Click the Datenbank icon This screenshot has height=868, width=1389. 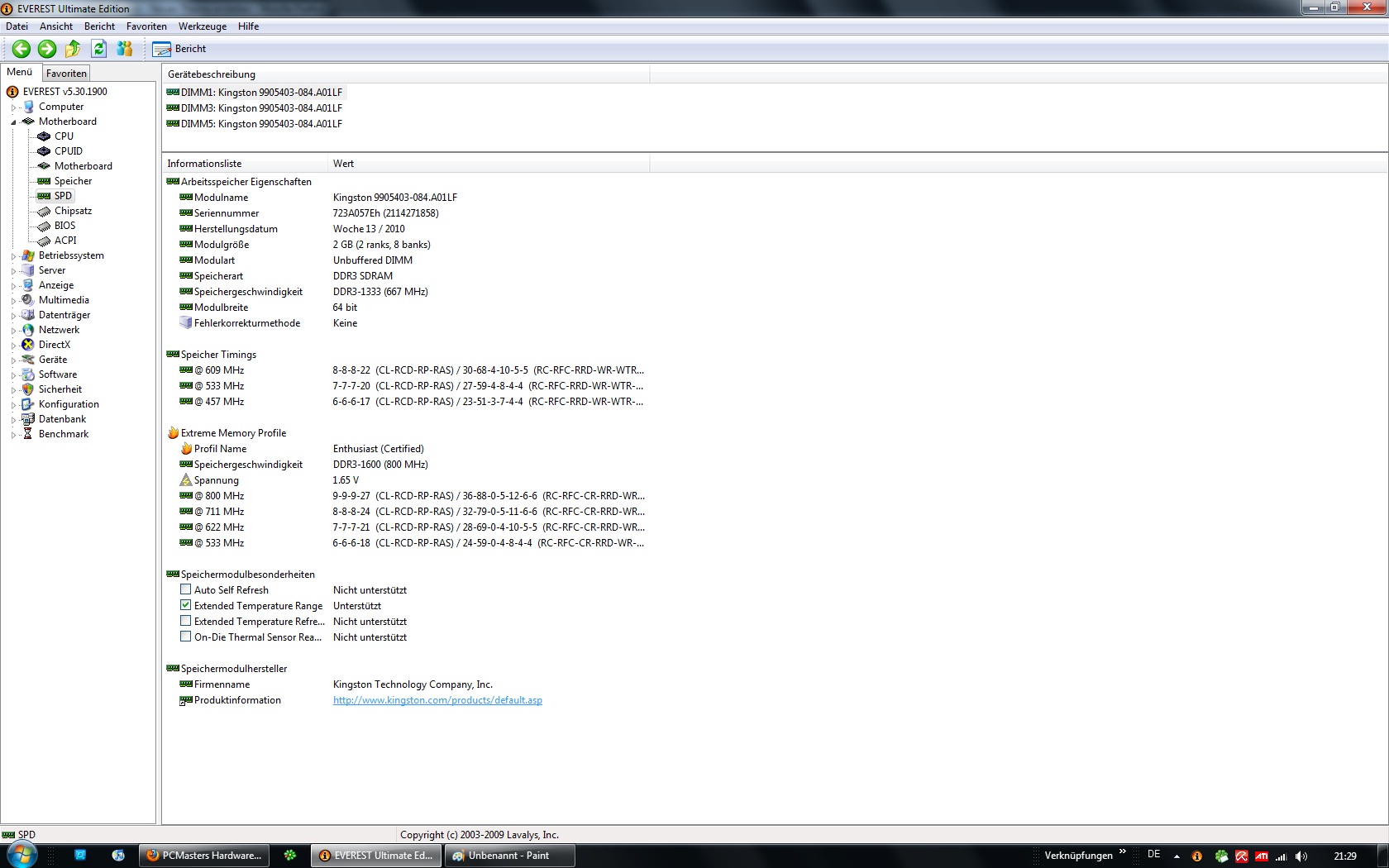[x=28, y=419]
